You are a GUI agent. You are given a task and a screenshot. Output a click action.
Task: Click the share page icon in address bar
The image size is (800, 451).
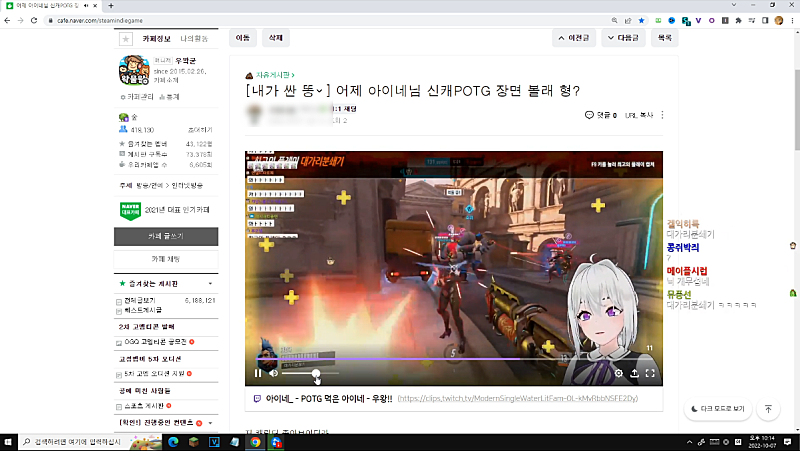coord(628,20)
